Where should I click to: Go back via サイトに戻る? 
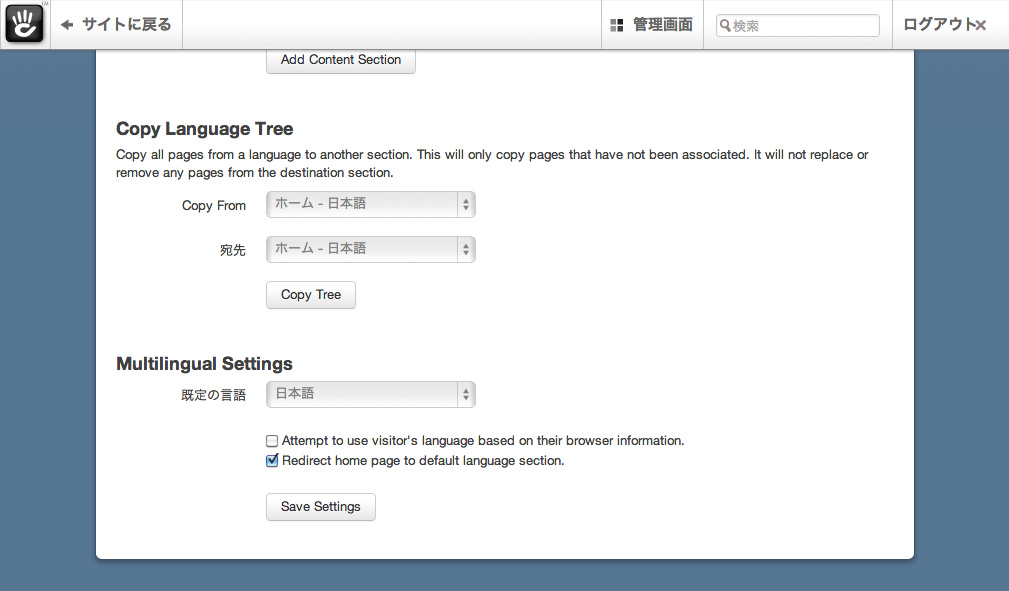pyautogui.click(x=127, y=25)
